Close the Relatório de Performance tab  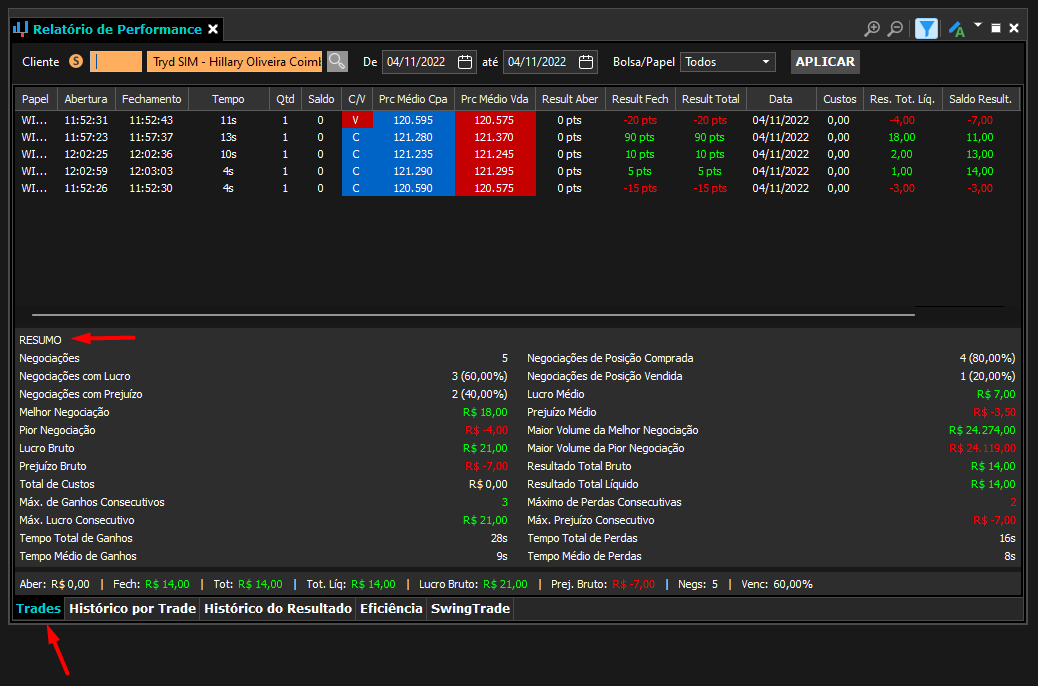[x=213, y=29]
